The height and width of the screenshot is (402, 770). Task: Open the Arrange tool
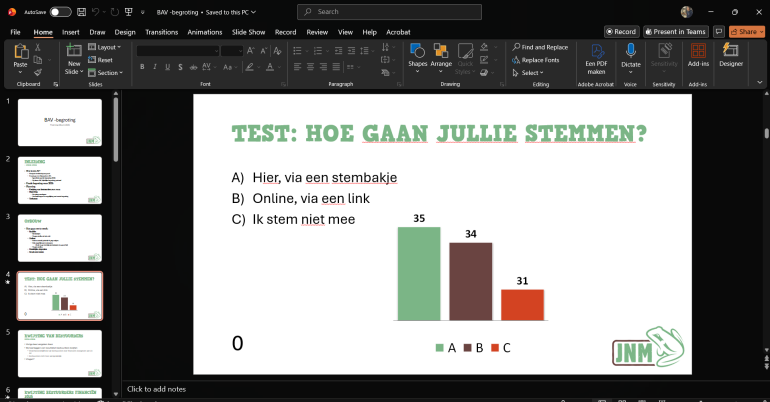440,51
